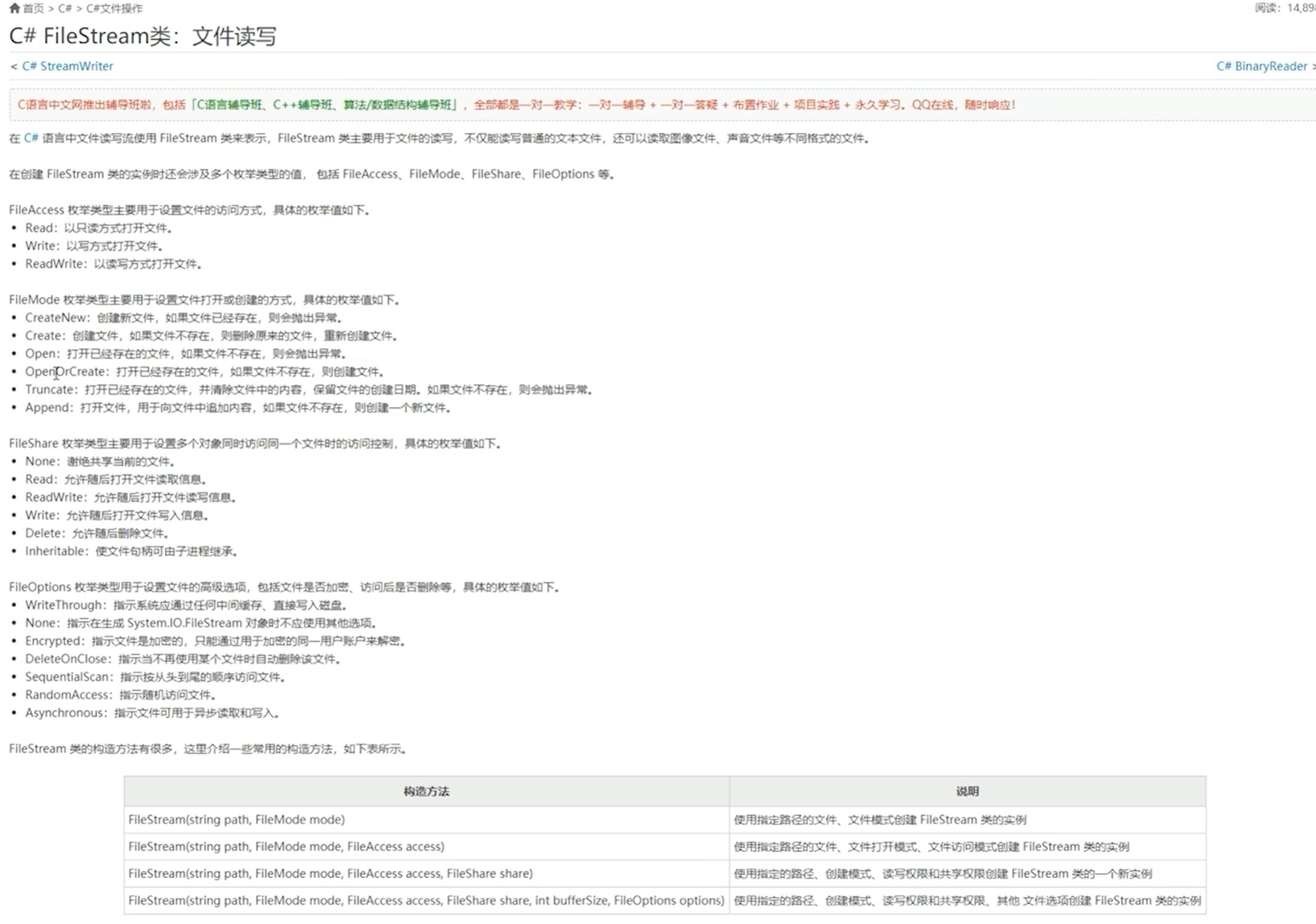Click the OpenOrCreate bullet item text

67,372
